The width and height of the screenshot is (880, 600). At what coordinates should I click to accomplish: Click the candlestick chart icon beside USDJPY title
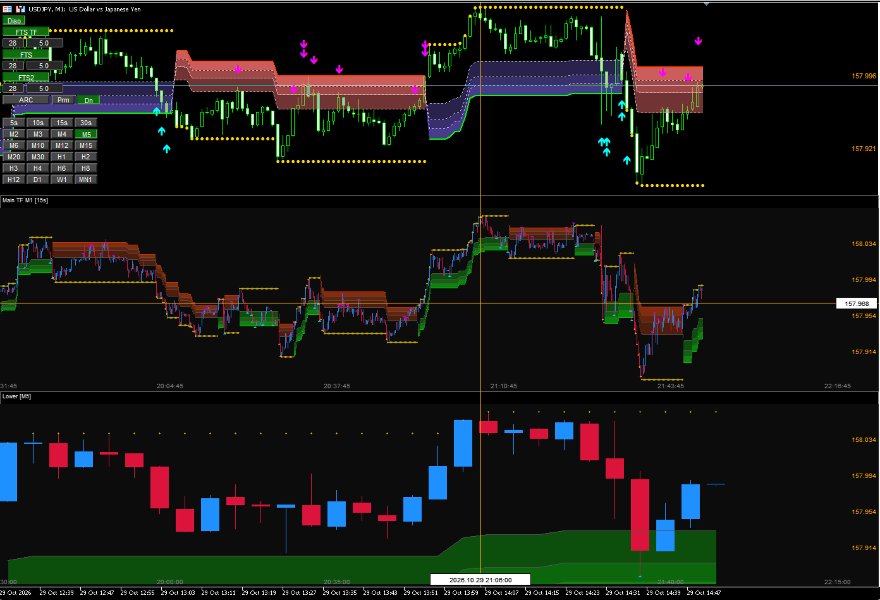tap(20, 9)
